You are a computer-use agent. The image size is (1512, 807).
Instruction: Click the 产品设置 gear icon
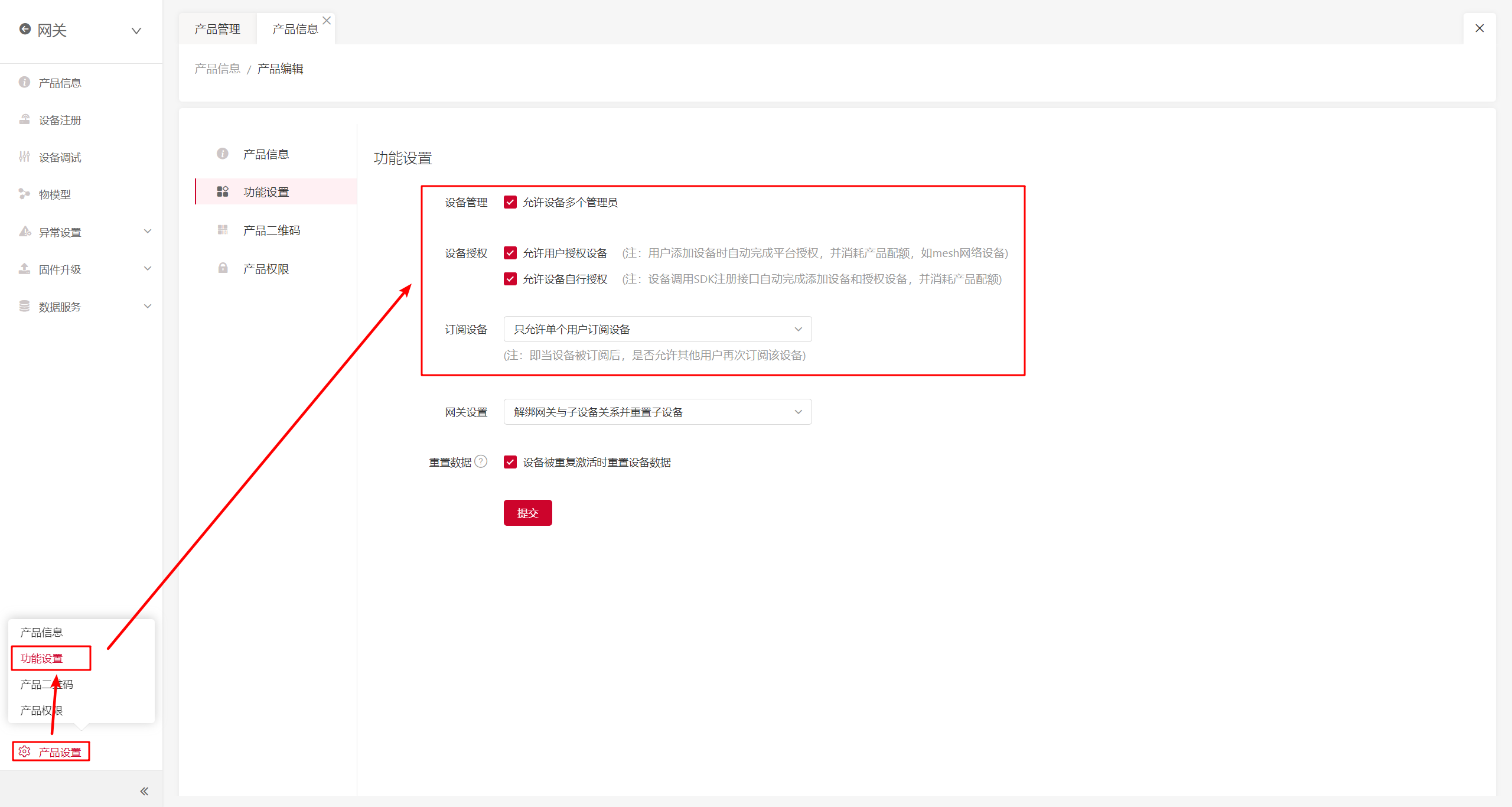(x=25, y=751)
